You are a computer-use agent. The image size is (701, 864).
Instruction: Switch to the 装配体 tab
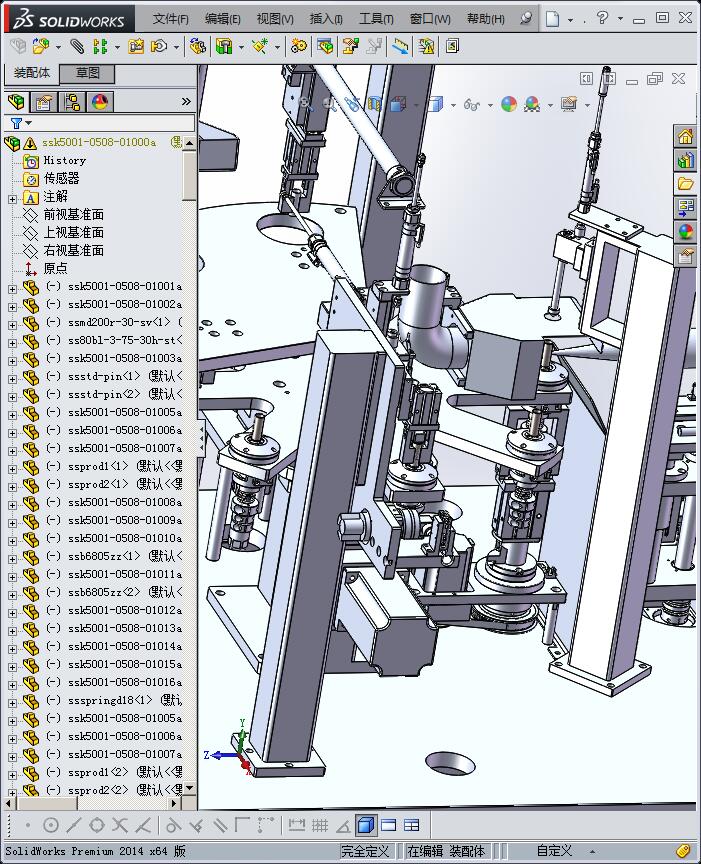pos(32,73)
